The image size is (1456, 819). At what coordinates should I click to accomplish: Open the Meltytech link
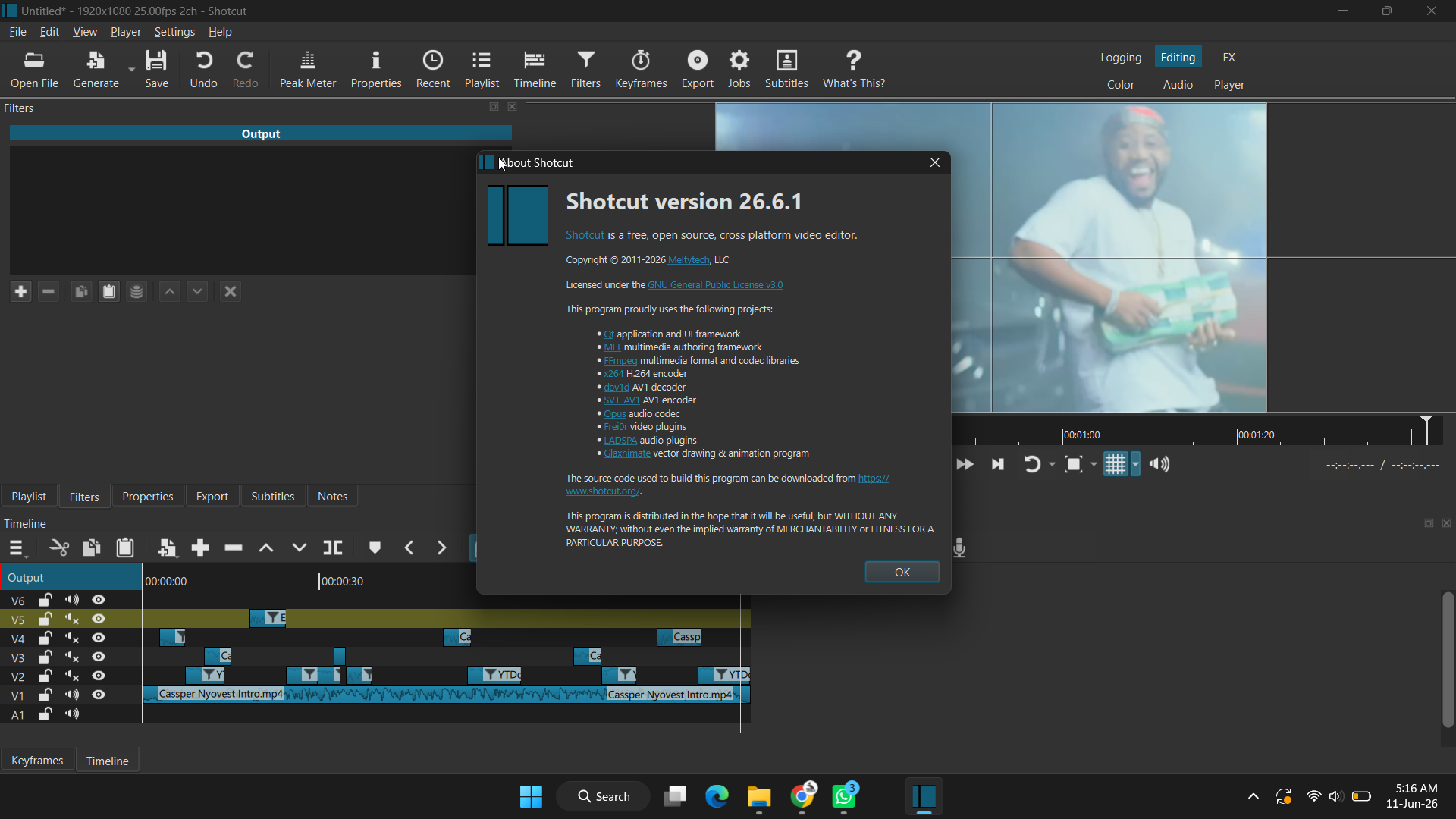pyautogui.click(x=689, y=260)
